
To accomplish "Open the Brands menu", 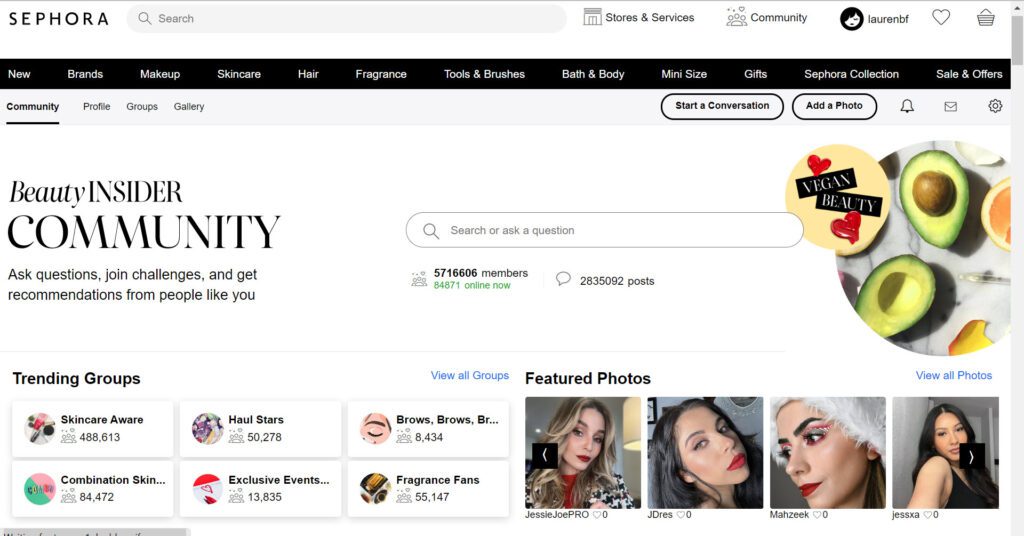I will point(85,74).
